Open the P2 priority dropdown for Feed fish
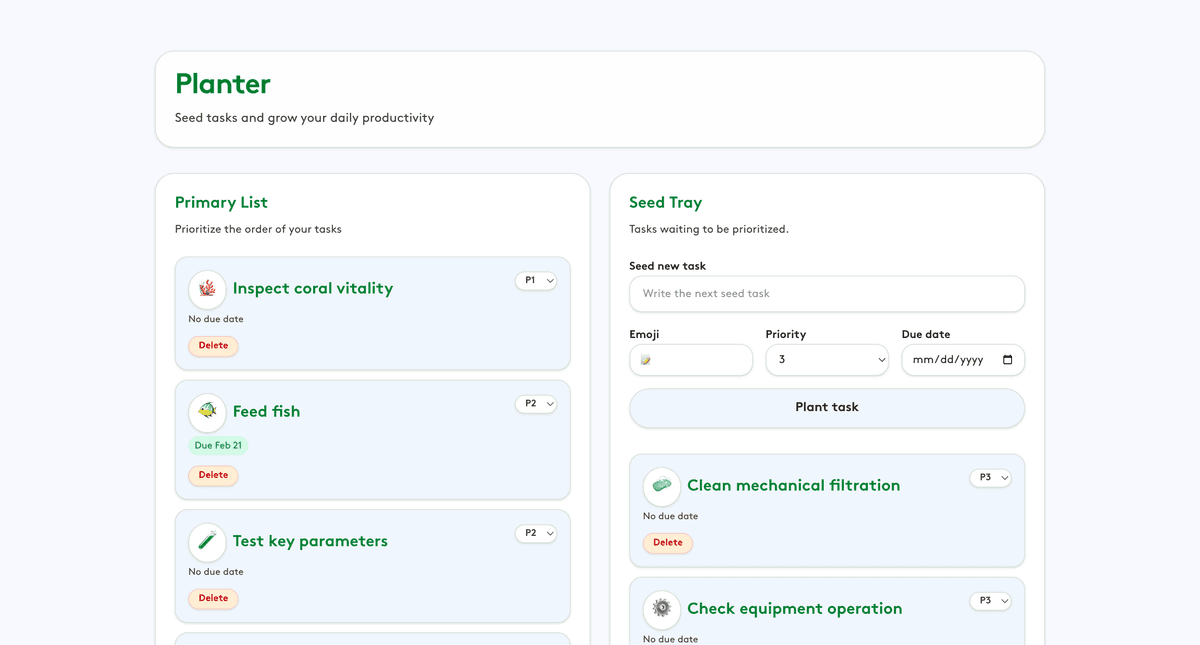Screen dimensions: 1200x645 [536, 404]
